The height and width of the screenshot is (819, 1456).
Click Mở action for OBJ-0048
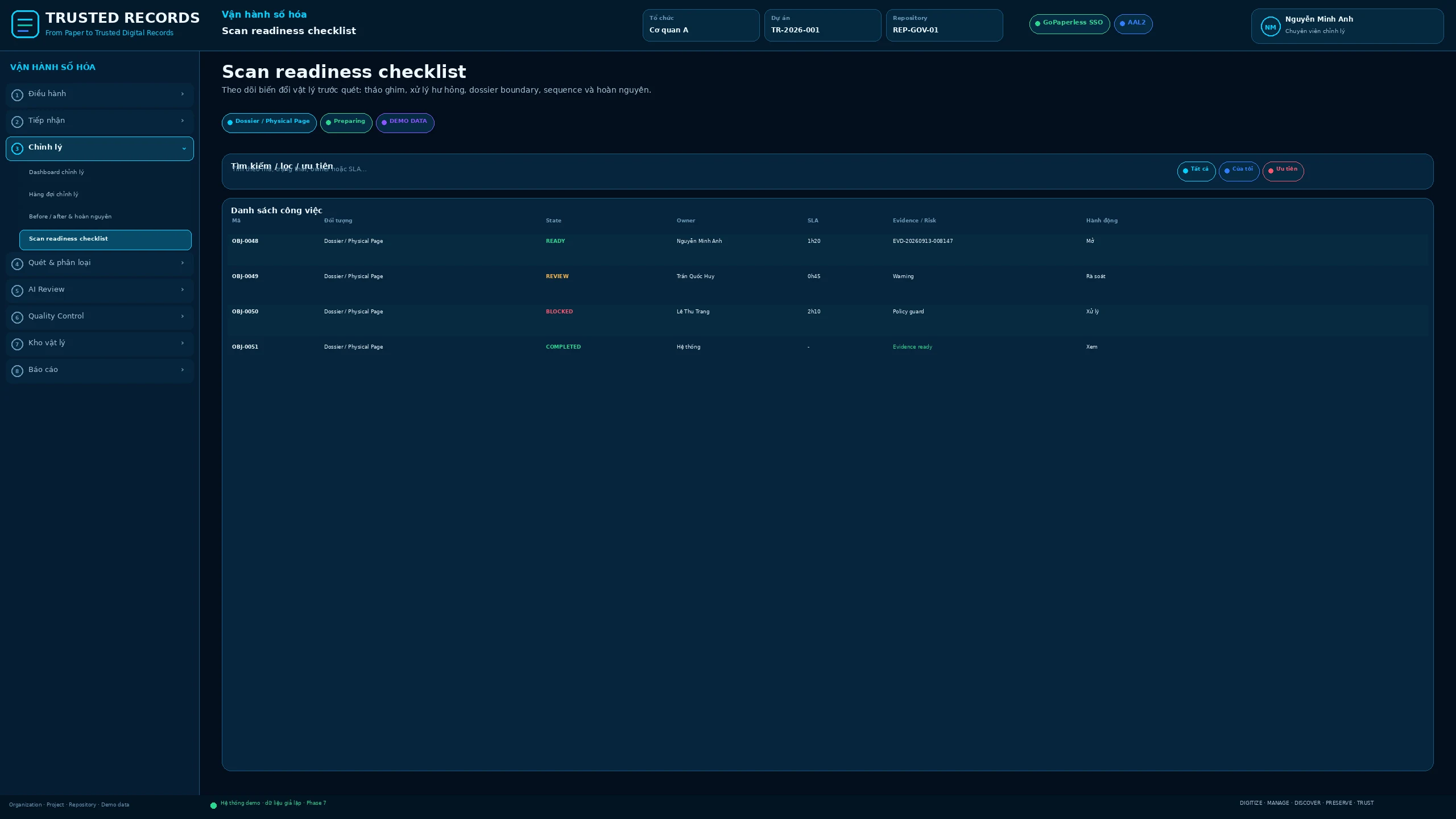pyautogui.click(x=1090, y=241)
